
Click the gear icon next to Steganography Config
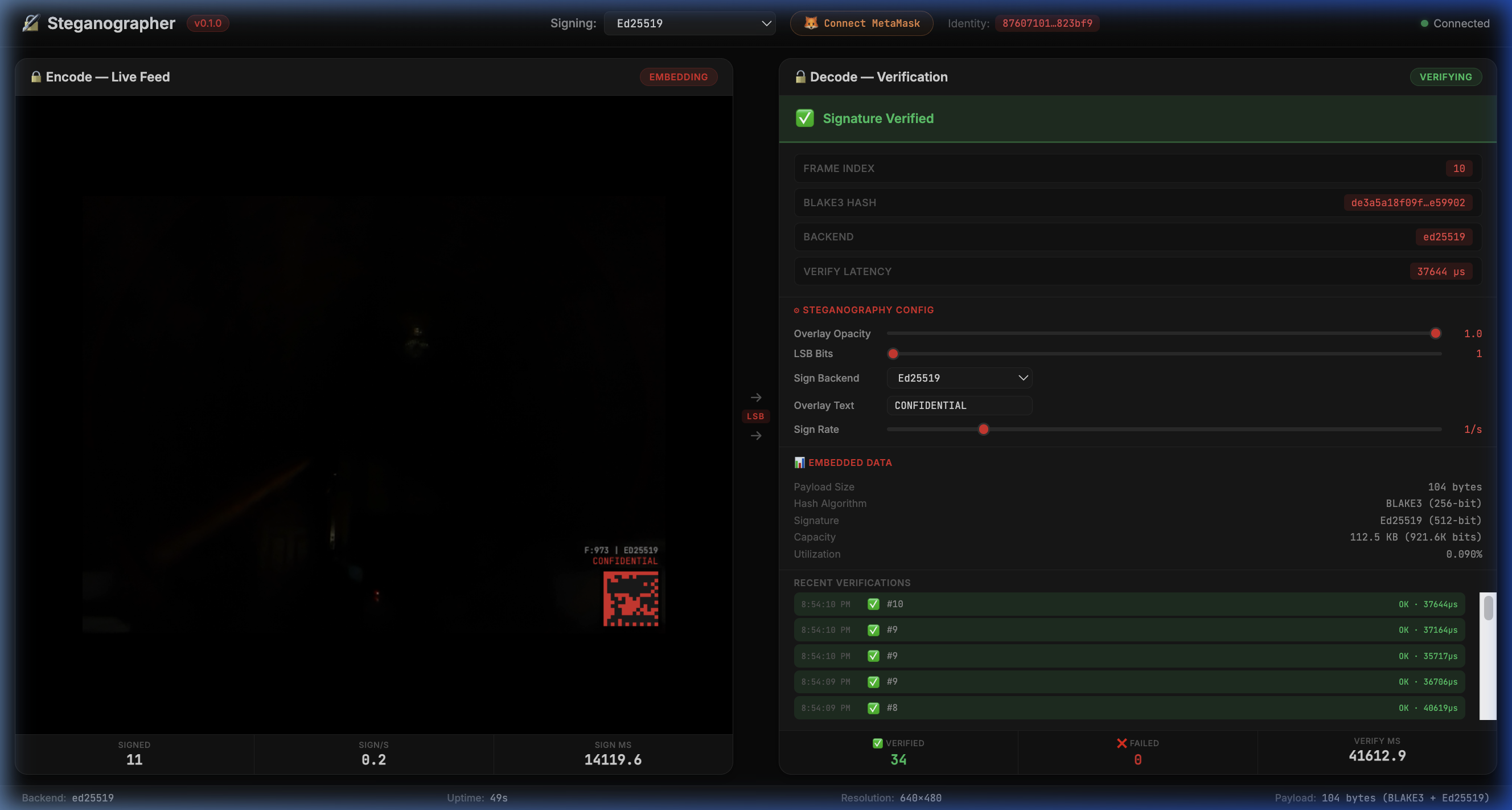(x=796, y=310)
